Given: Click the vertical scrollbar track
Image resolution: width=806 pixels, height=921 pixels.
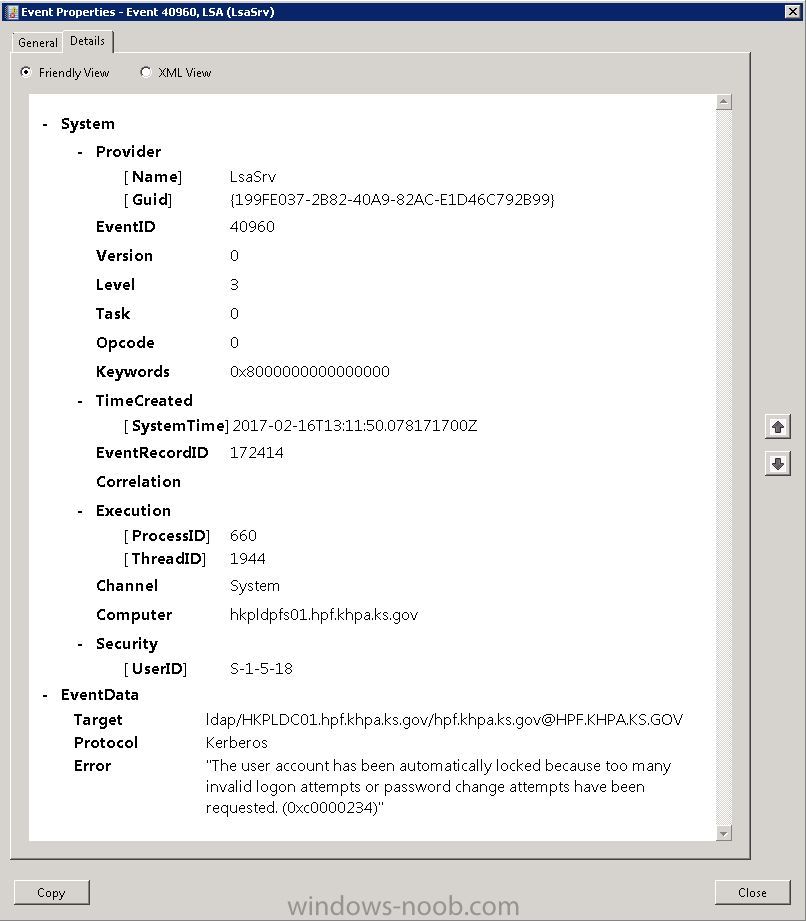Looking at the screenshot, I should 724,468.
